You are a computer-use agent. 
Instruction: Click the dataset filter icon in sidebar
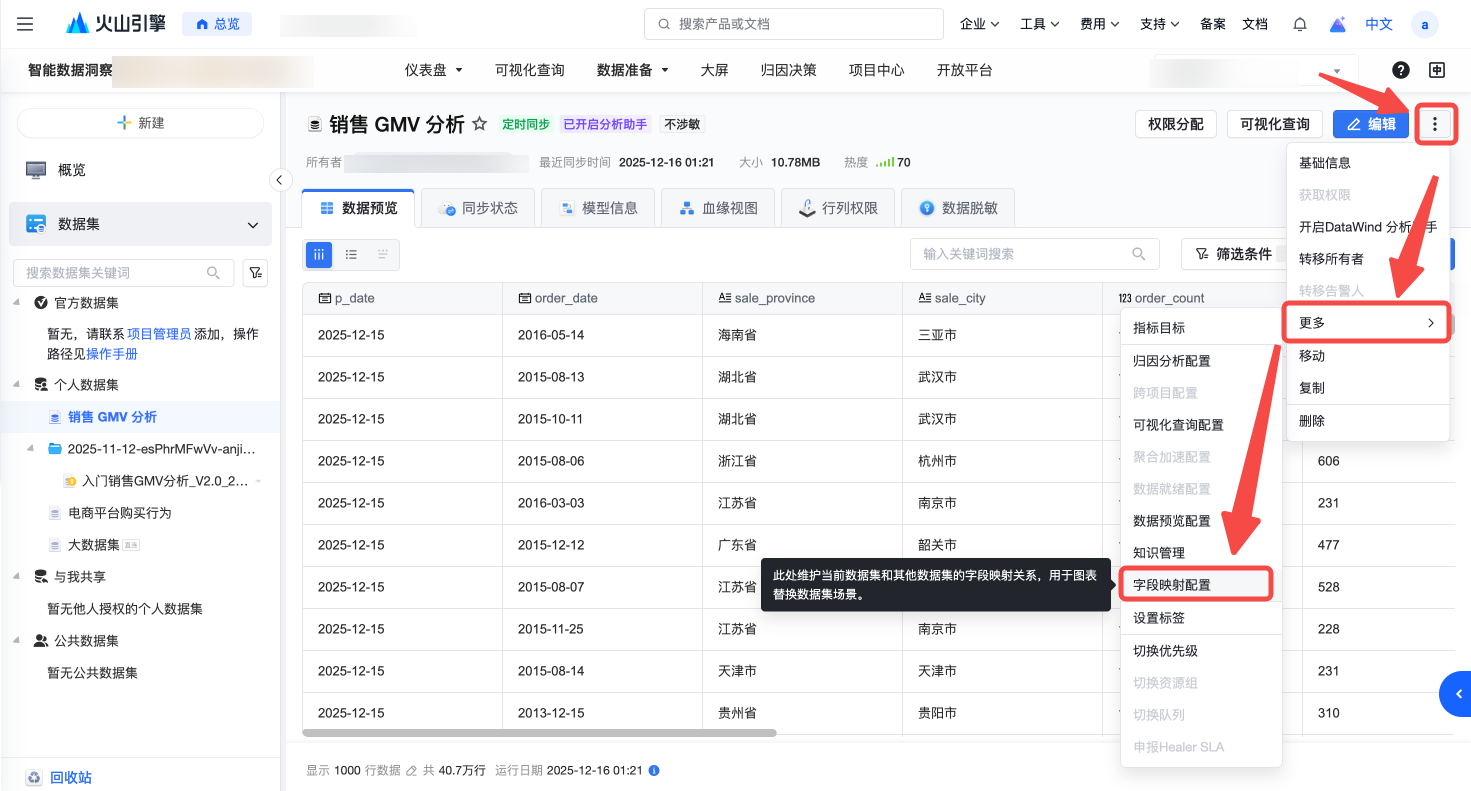pos(255,273)
